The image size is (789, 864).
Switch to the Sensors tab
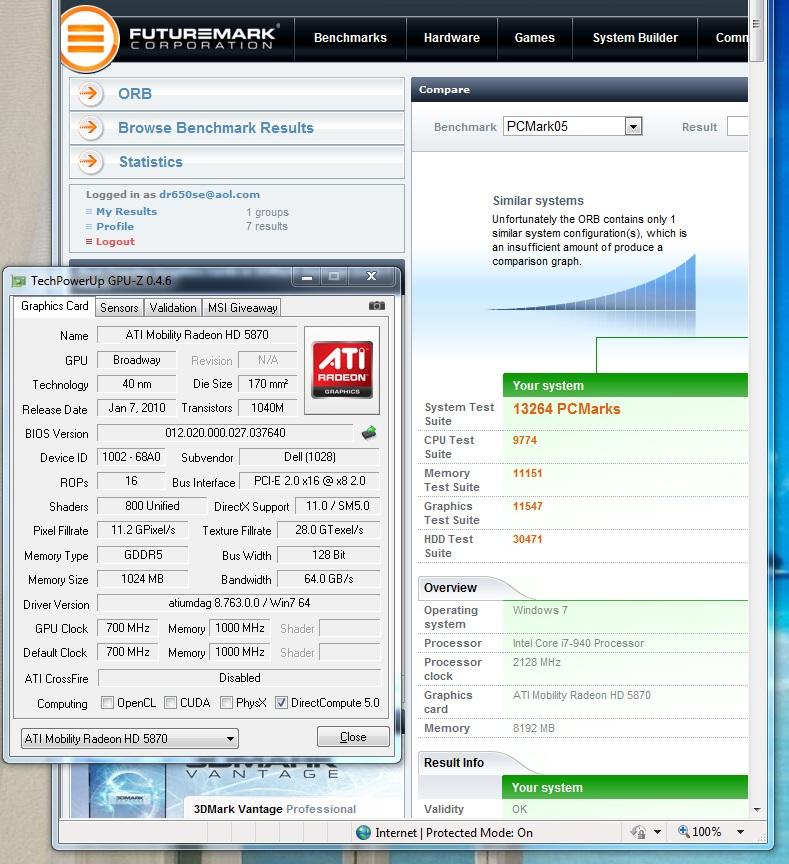[119, 307]
